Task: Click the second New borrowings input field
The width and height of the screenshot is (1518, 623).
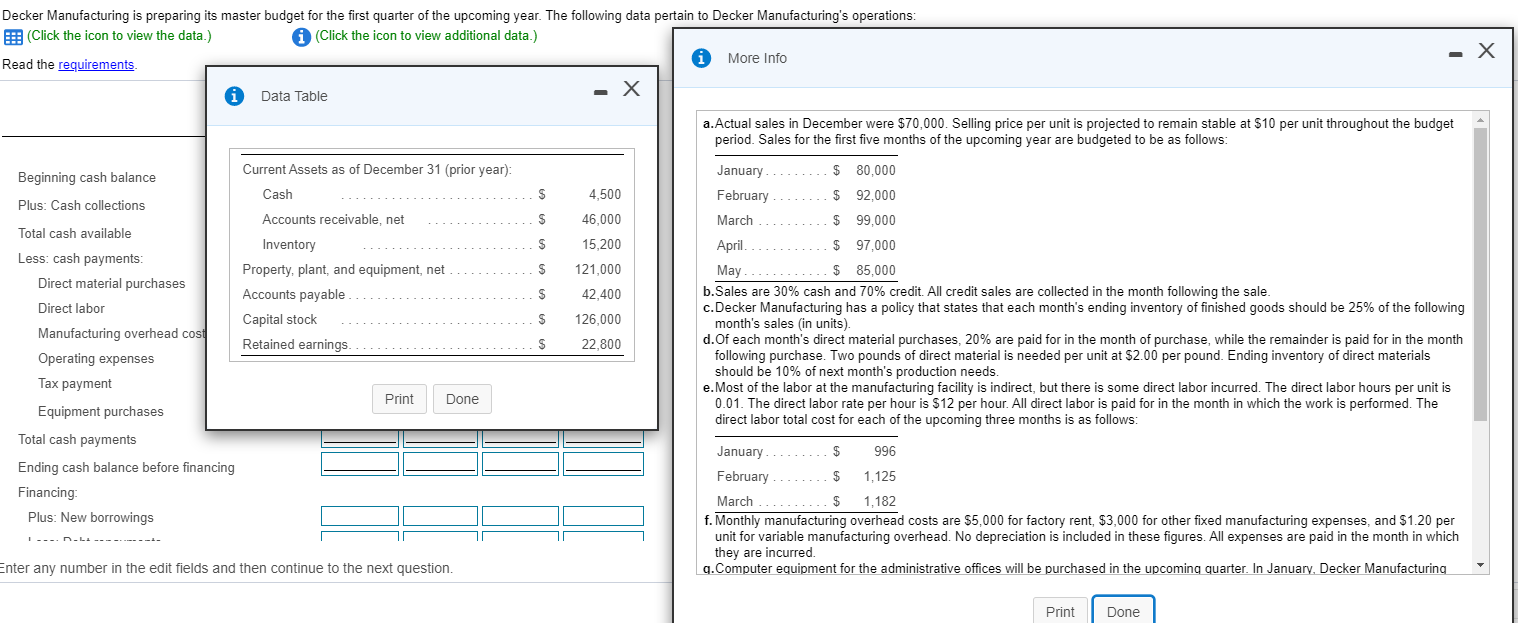Action: (441, 516)
